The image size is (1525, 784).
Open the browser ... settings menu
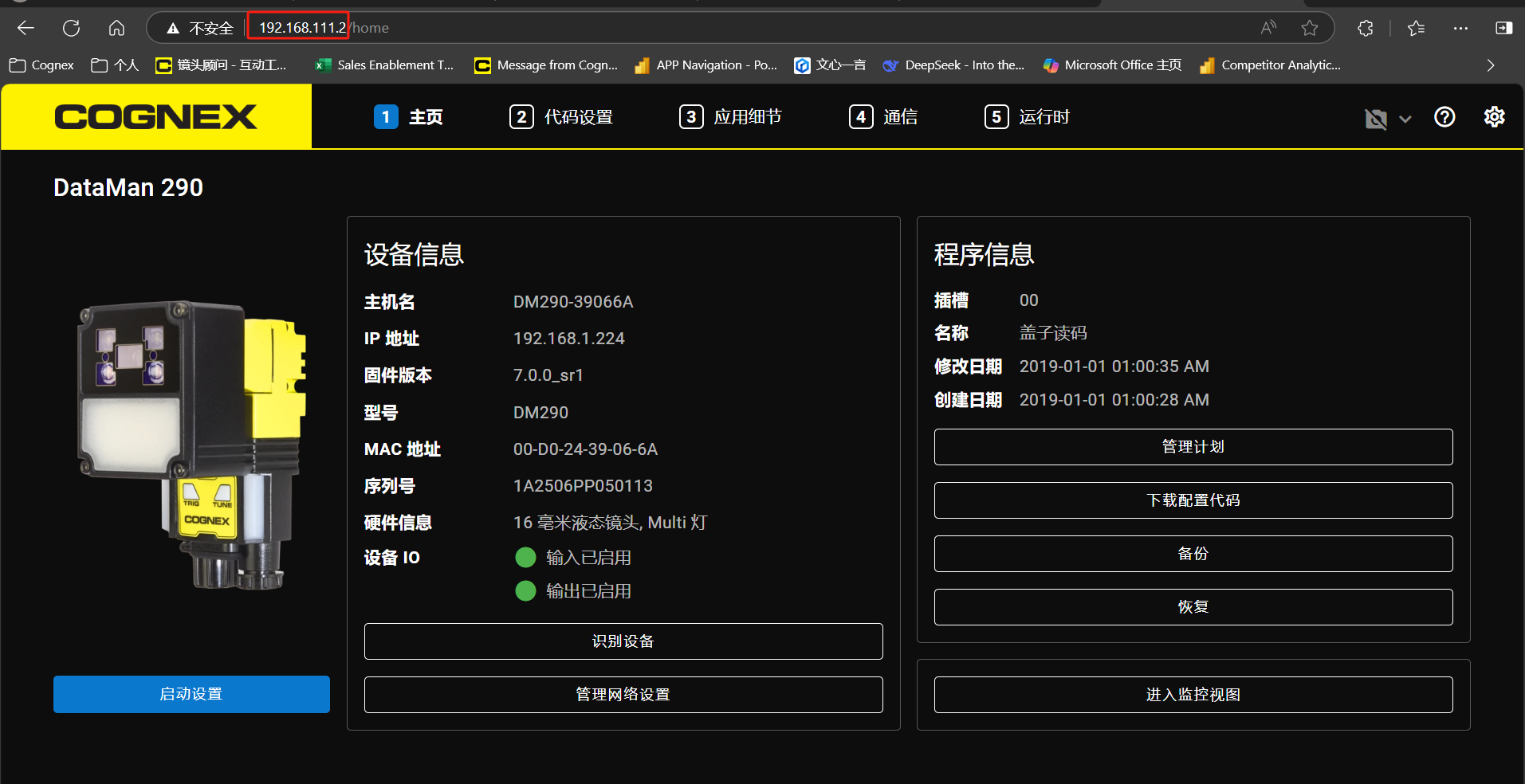coord(1461,28)
